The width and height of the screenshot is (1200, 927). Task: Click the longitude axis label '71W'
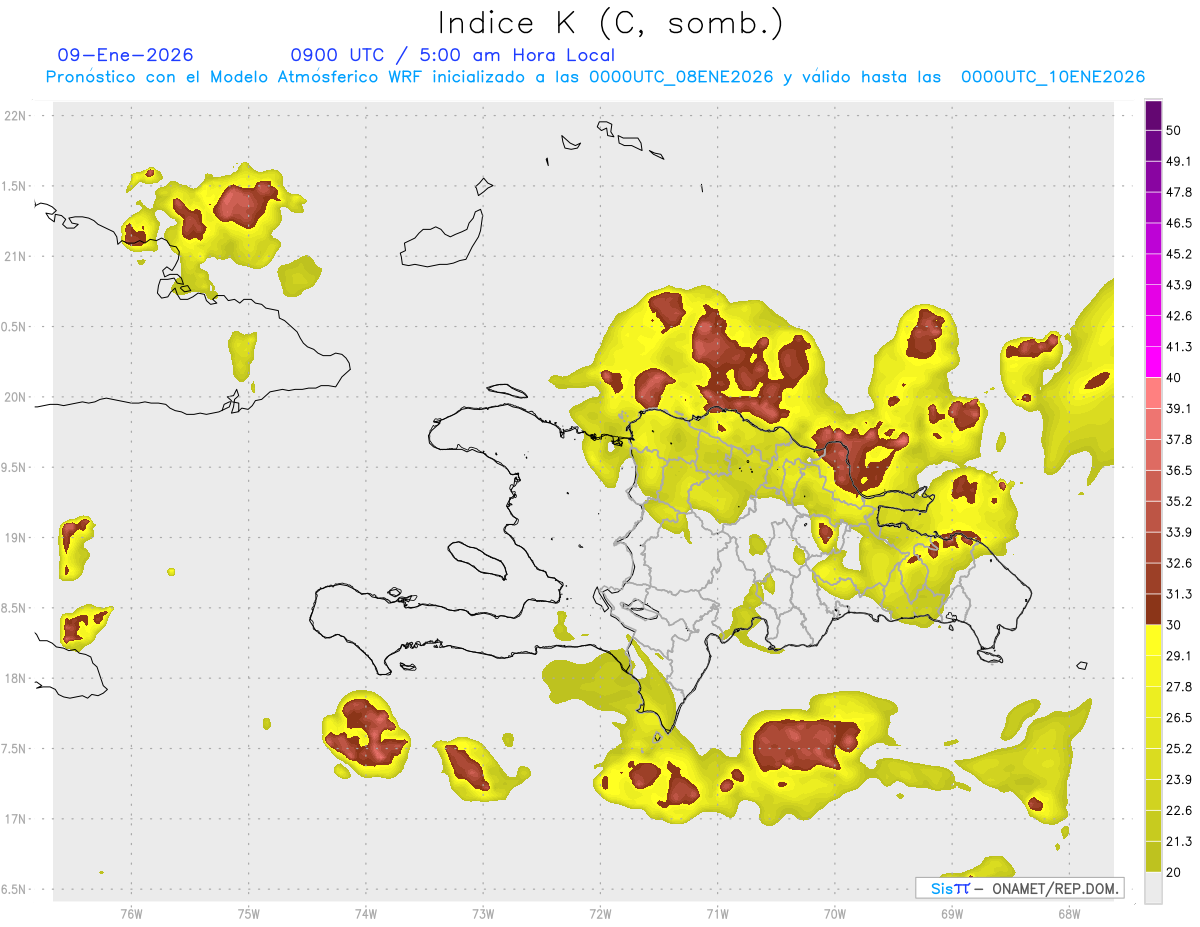tap(717, 914)
